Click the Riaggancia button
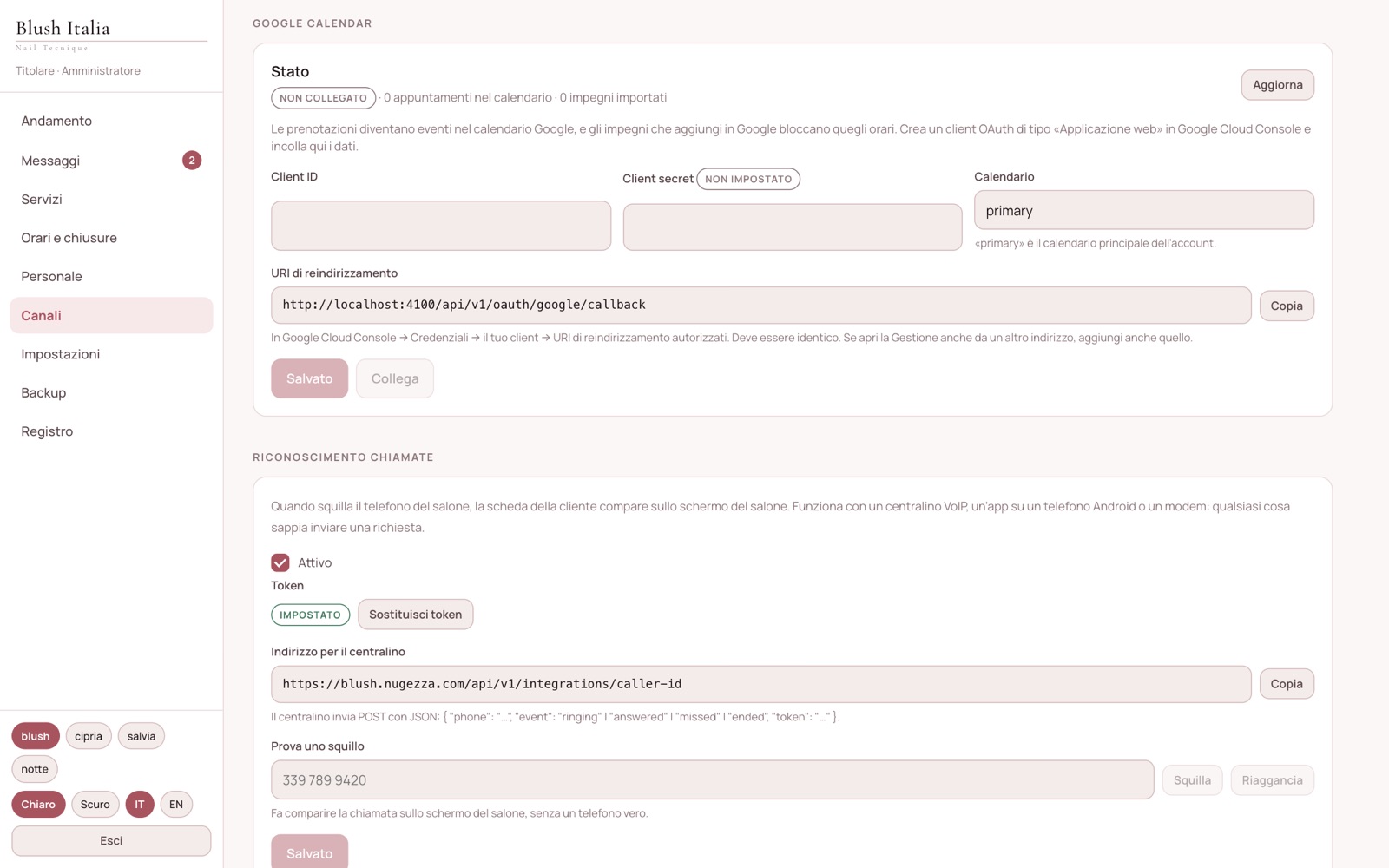This screenshot has width=1389, height=868. pyautogui.click(x=1272, y=780)
